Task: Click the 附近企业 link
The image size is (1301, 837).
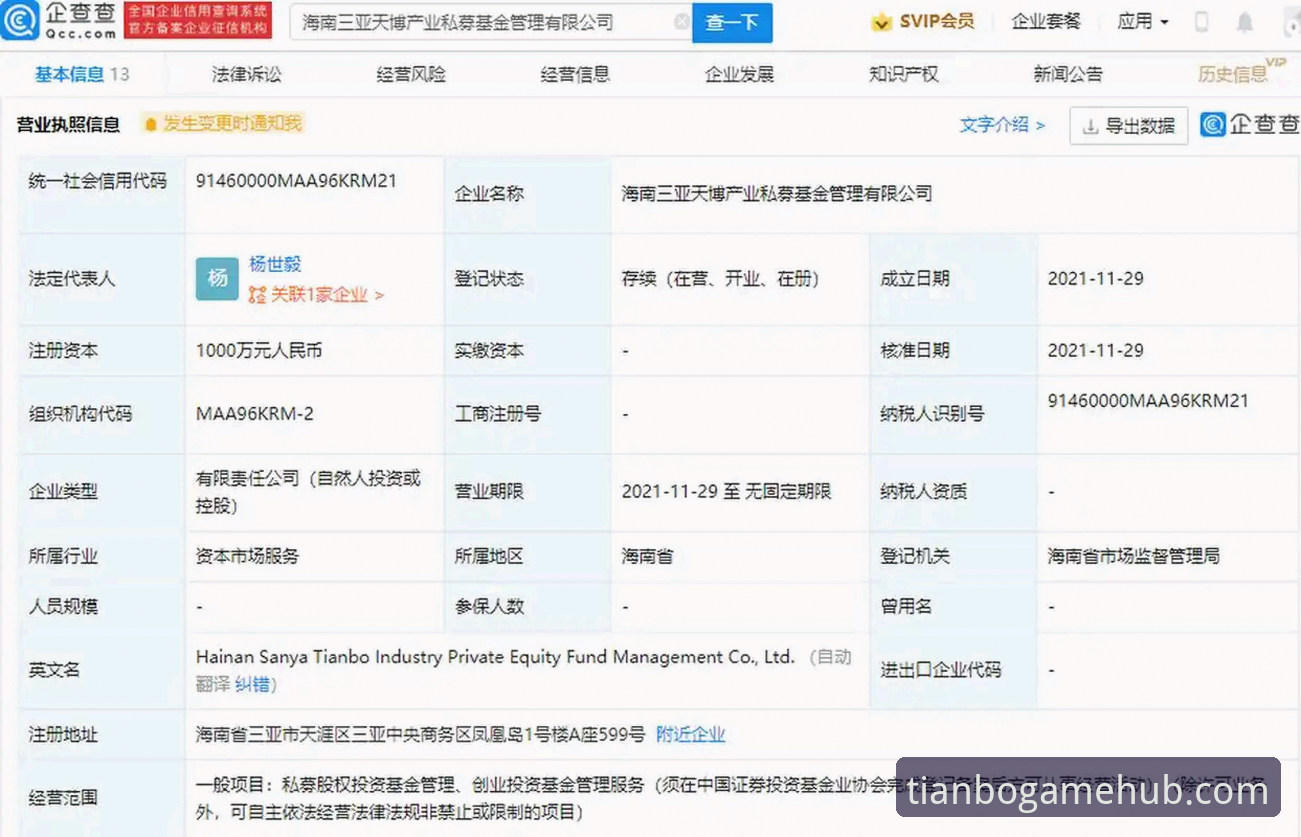Action: [690, 735]
